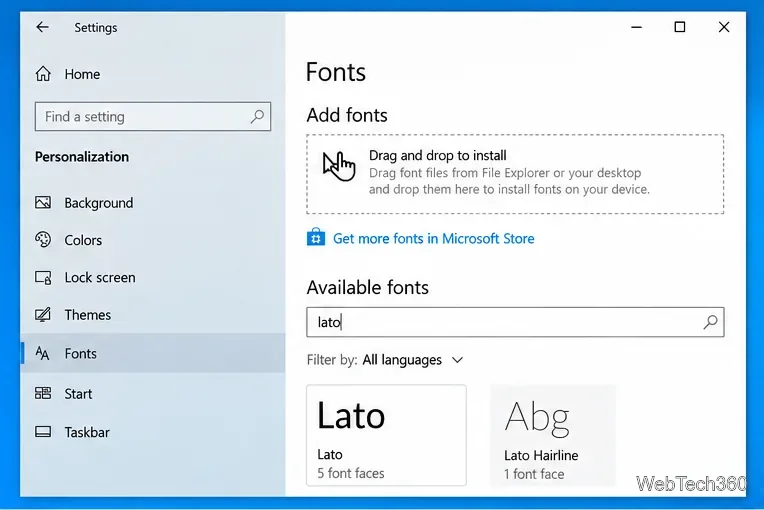Click the Lock screen monitor icon
764x510 pixels.
click(x=43, y=278)
